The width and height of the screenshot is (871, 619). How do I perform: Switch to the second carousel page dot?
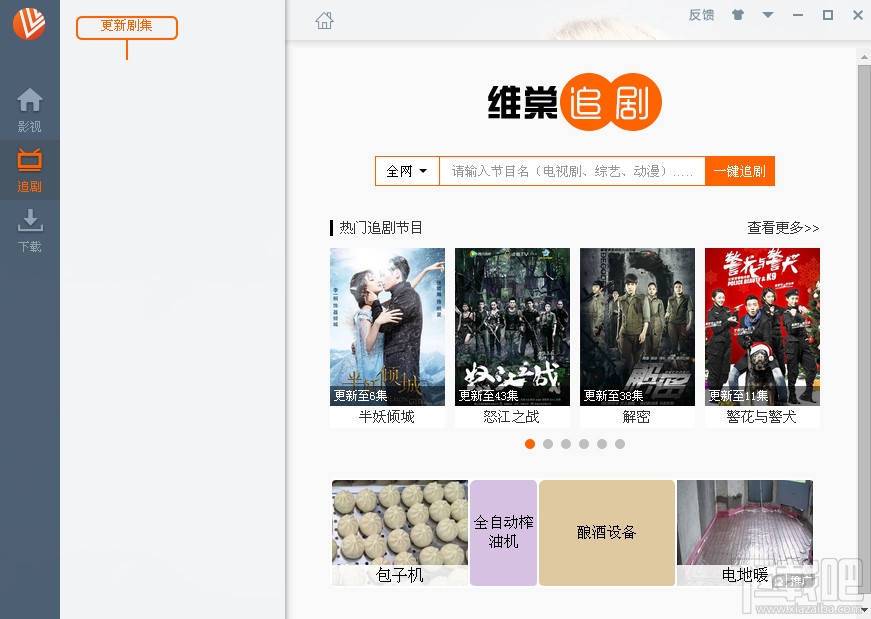[x=548, y=443]
